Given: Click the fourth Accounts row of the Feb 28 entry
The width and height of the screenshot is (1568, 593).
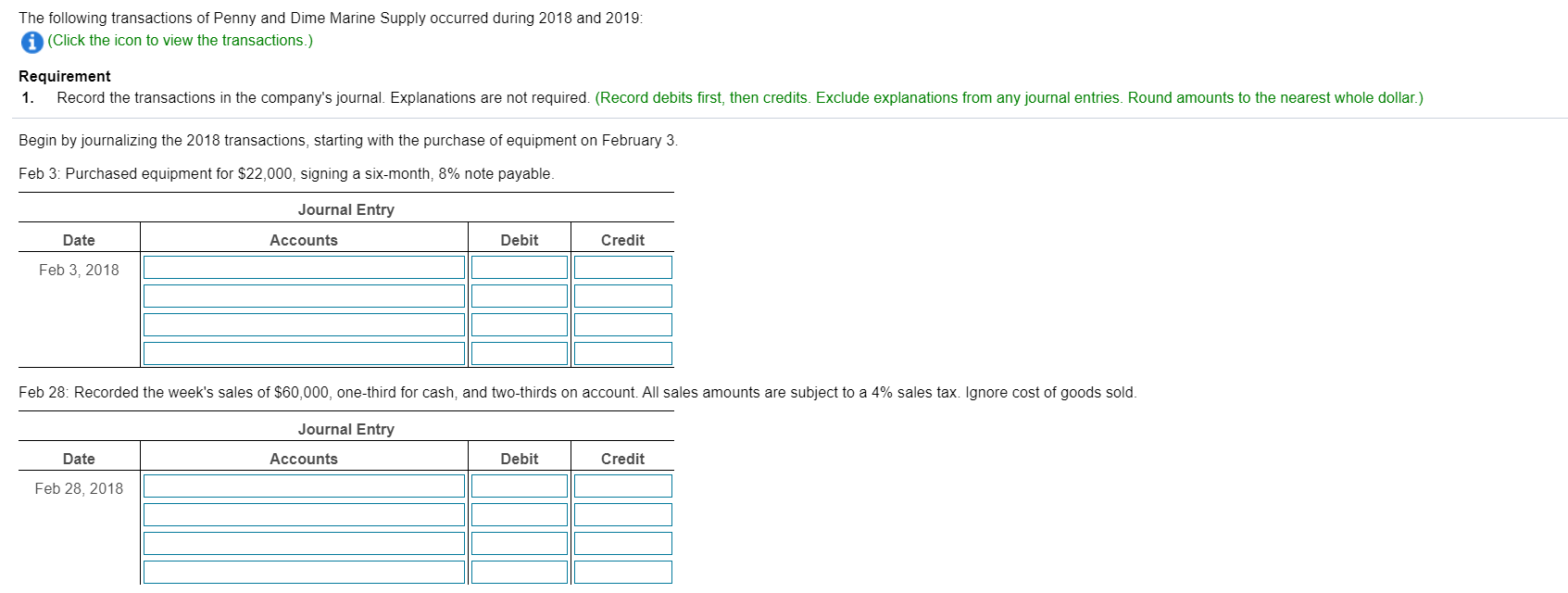Looking at the screenshot, I should [x=304, y=573].
